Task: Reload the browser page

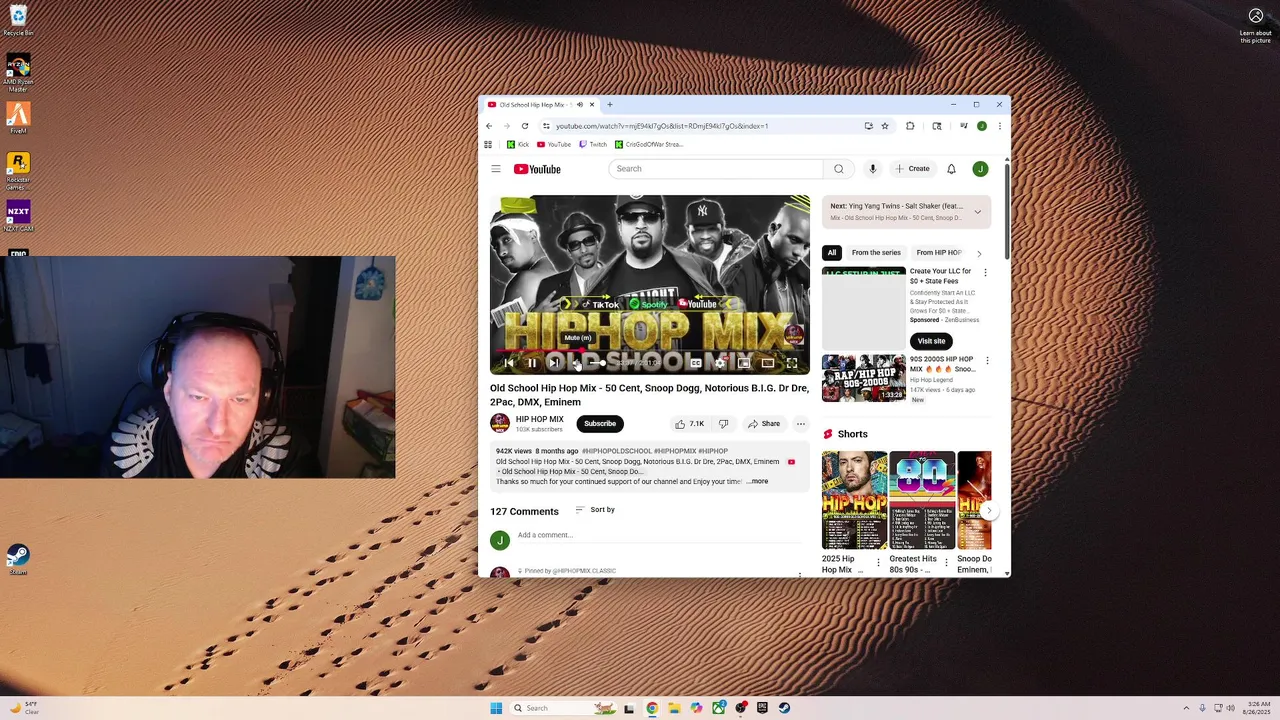Action: 525,126
